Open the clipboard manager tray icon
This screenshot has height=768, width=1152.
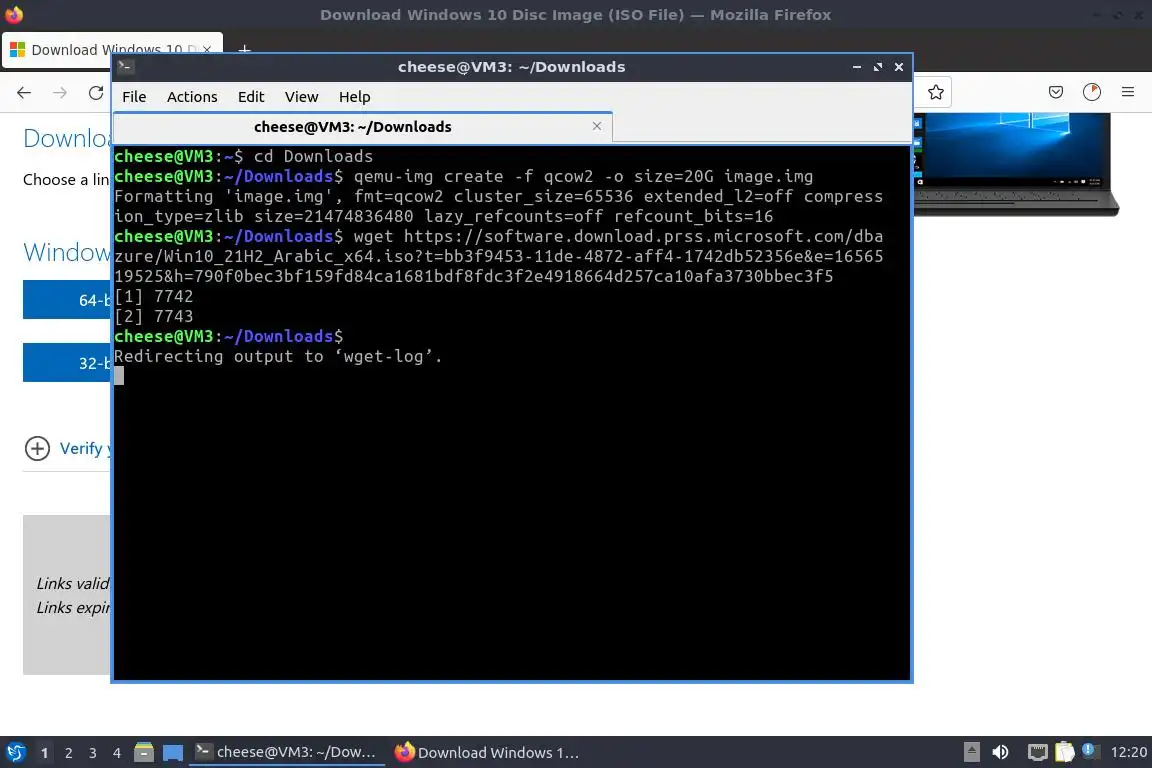(1065, 752)
